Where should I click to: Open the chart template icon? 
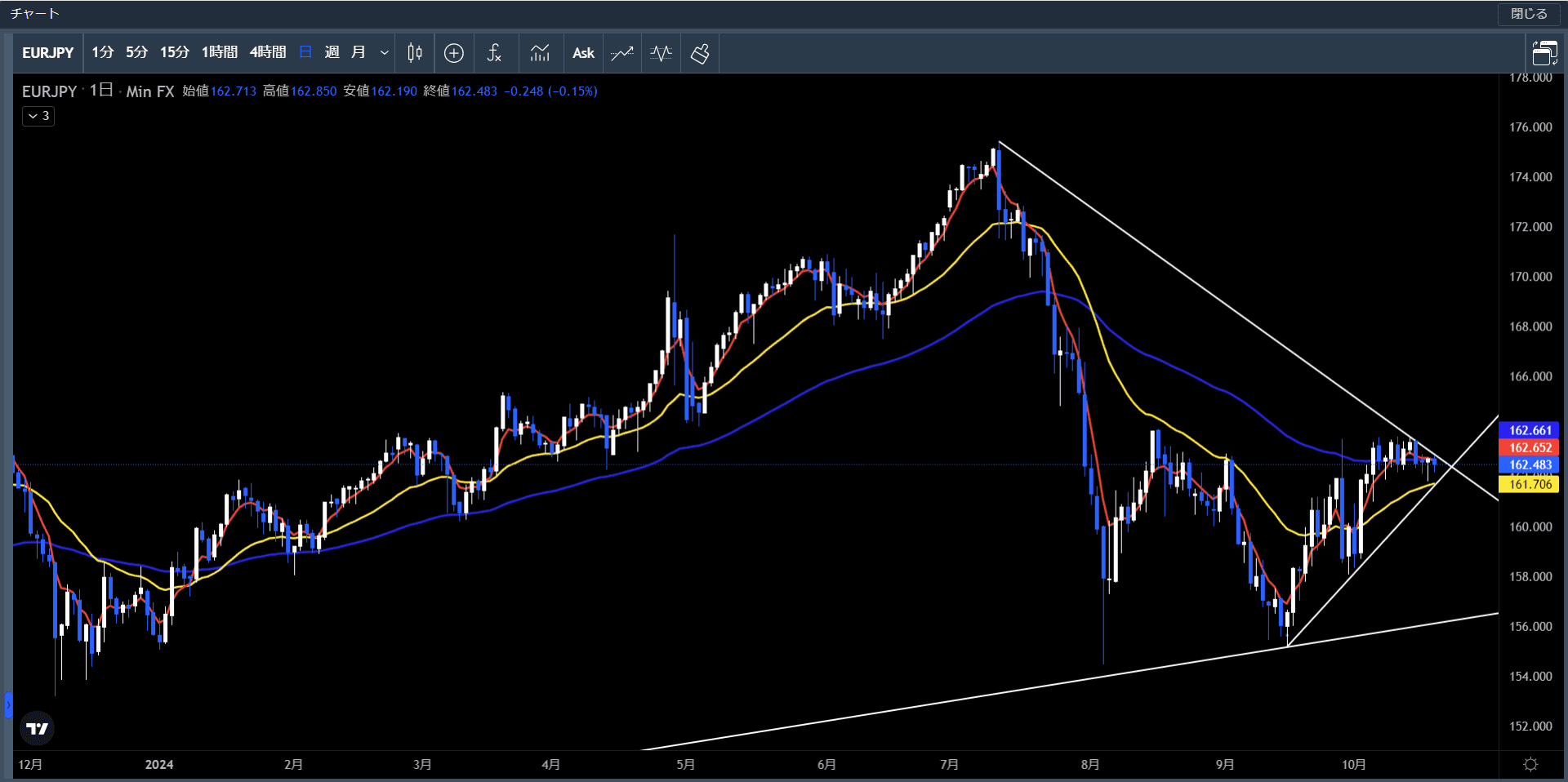click(x=540, y=53)
